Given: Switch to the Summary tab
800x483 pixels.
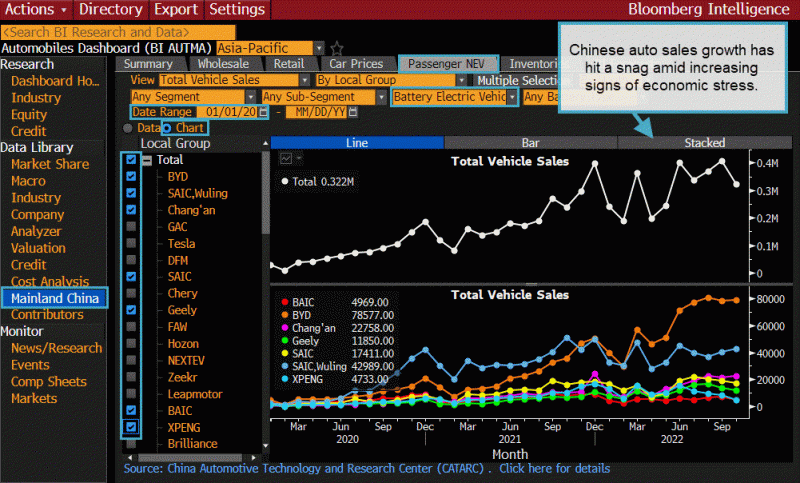Looking at the screenshot, I should tap(148, 64).
